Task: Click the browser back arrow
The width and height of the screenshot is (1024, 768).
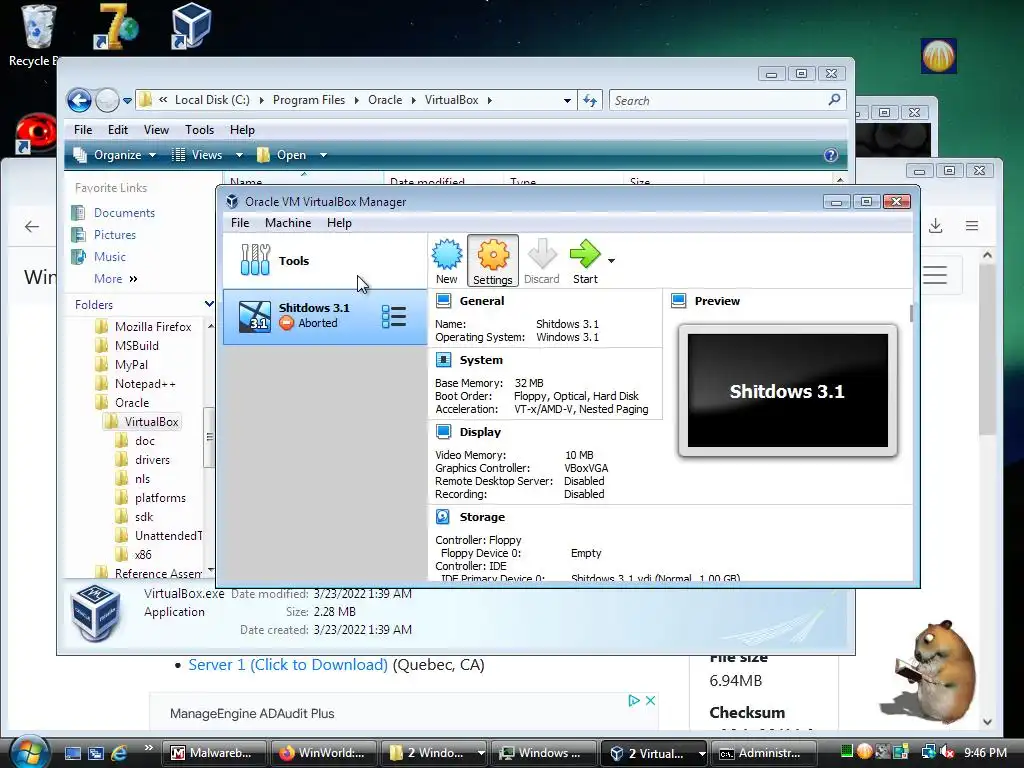Action: point(31,227)
